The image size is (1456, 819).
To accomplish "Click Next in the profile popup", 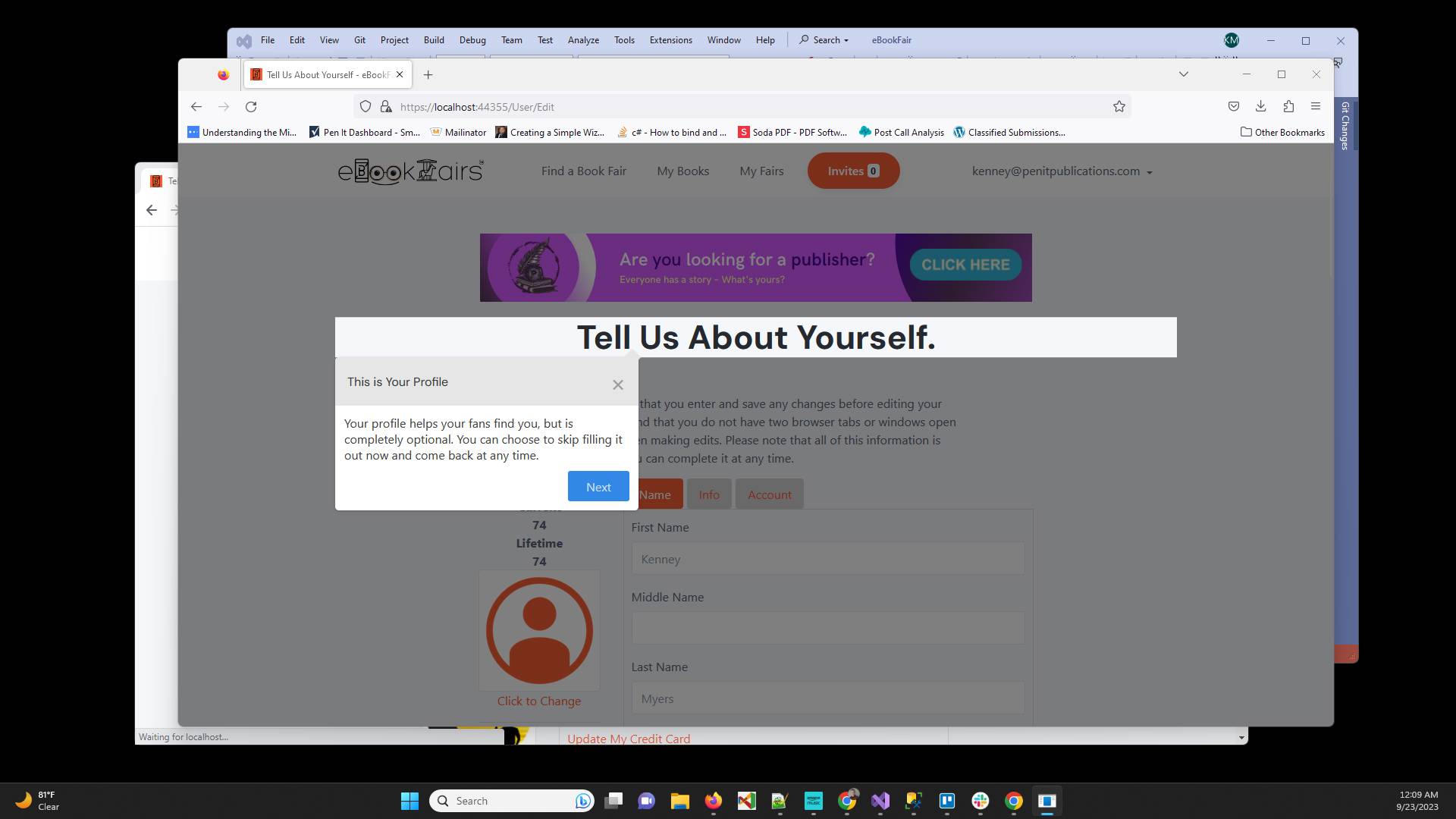I will pyautogui.click(x=598, y=486).
